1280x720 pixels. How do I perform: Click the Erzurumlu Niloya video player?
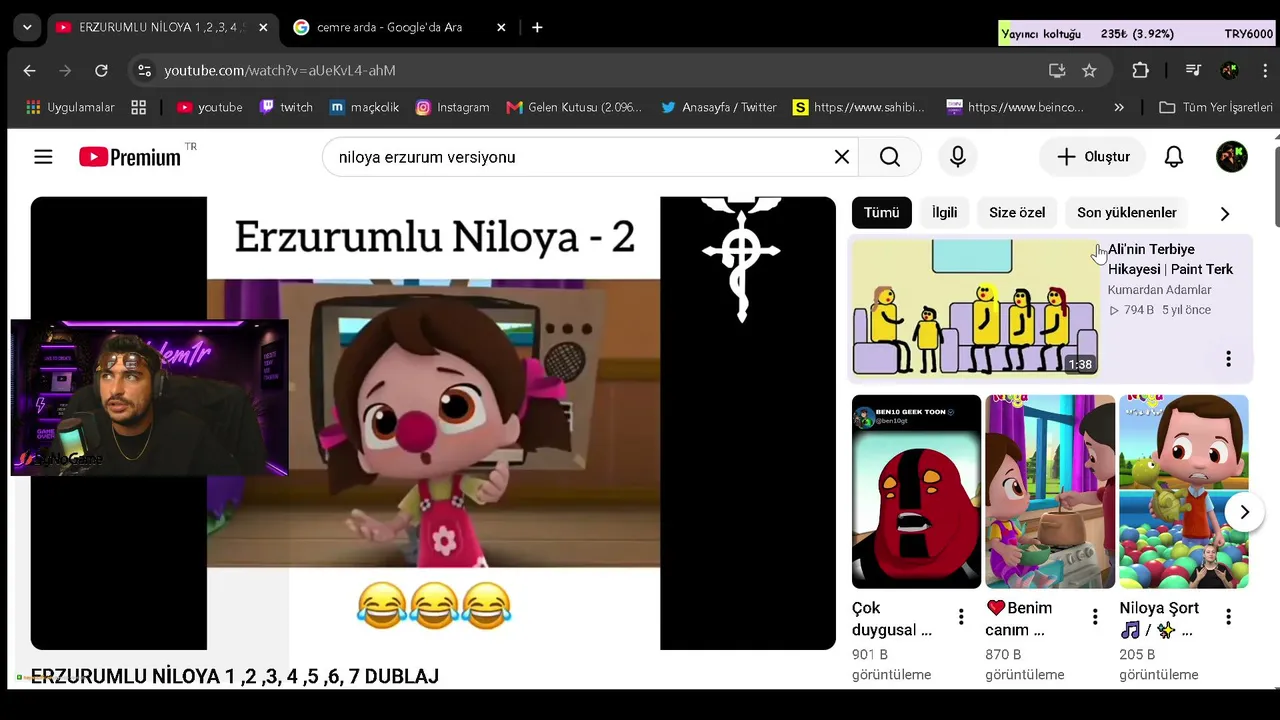(433, 423)
